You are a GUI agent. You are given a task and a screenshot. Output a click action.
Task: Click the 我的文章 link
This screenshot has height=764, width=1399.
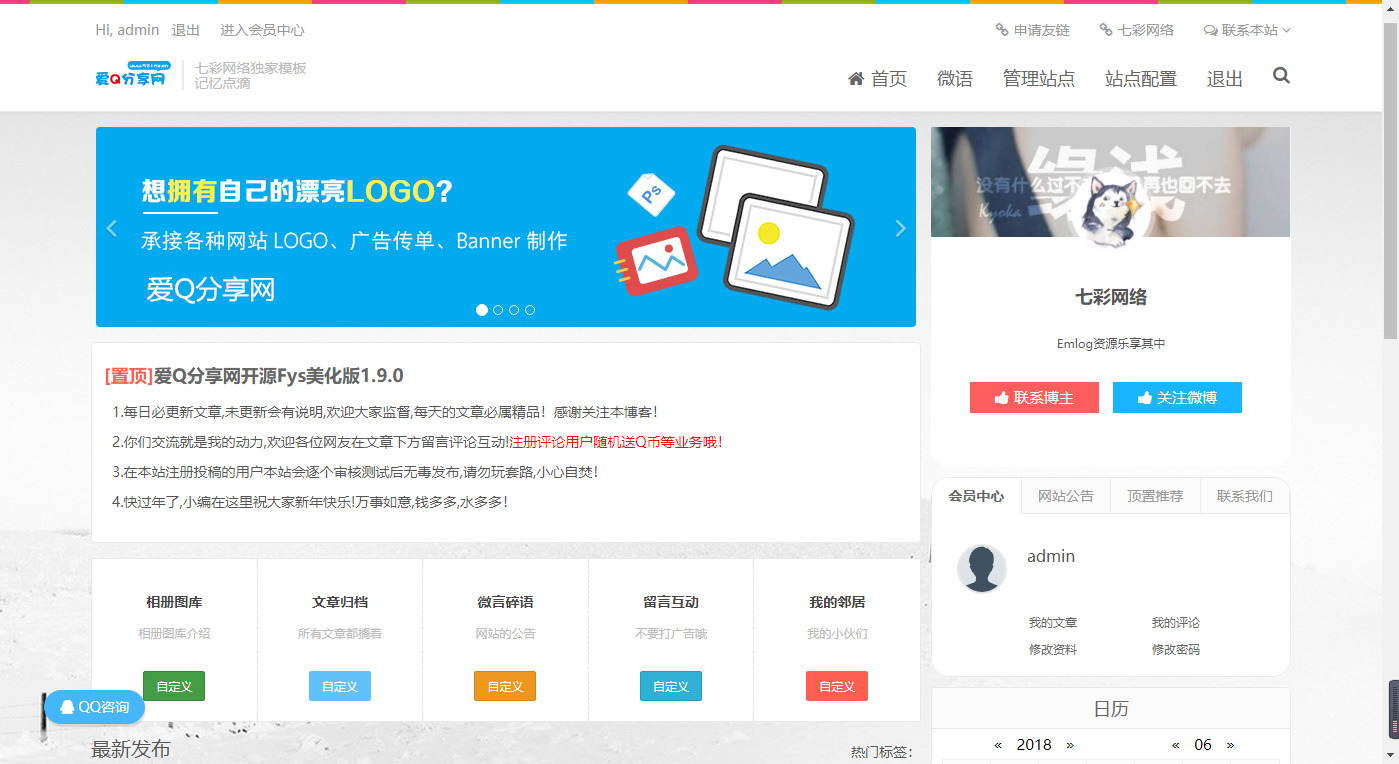tap(1053, 622)
